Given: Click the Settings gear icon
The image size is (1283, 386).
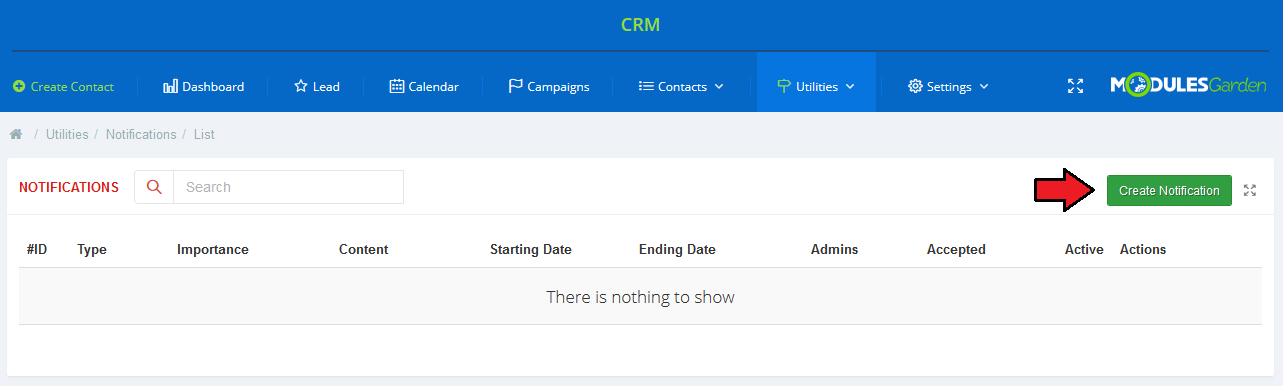Looking at the screenshot, I should [x=915, y=87].
